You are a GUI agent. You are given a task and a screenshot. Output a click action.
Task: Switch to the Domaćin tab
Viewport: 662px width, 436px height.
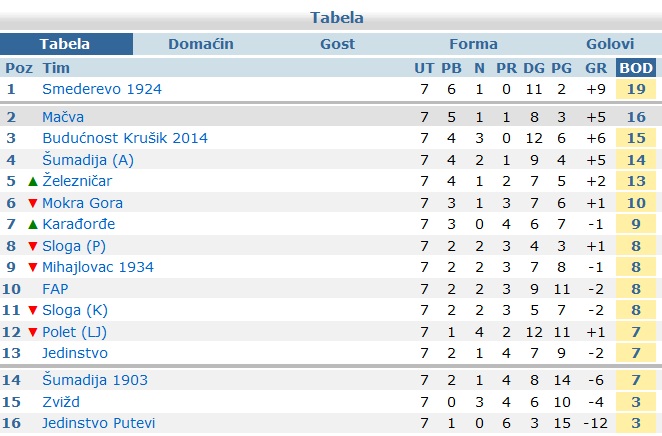tap(200, 44)
